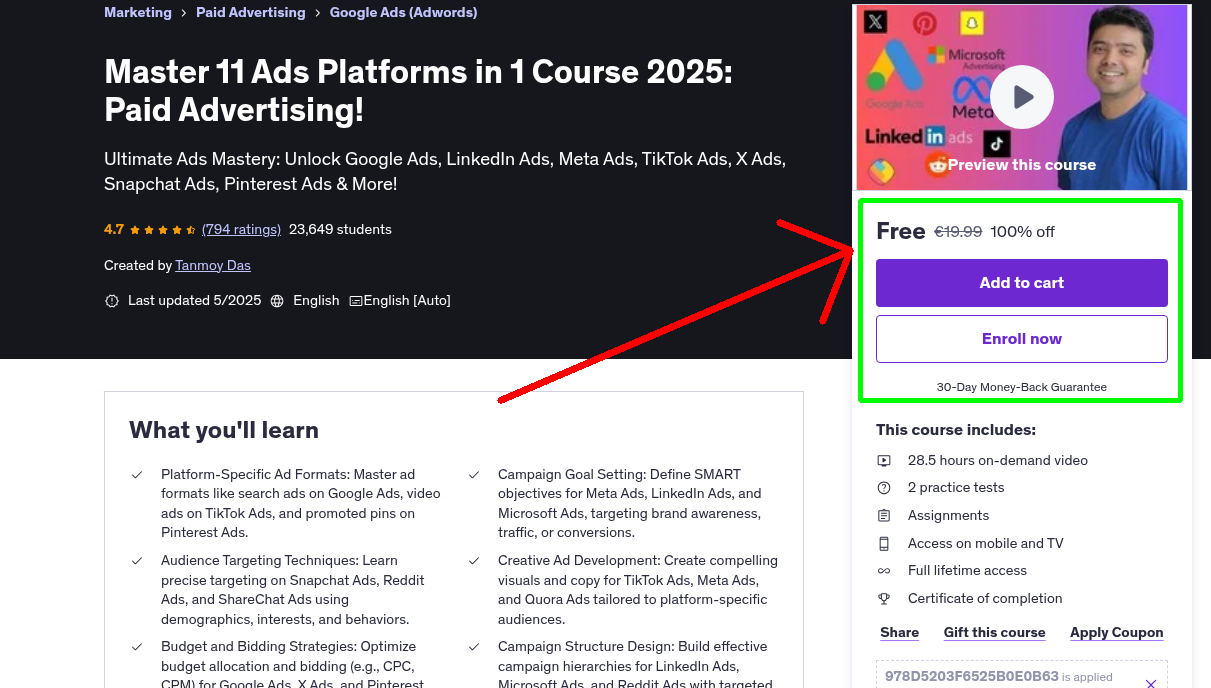Click the English [Auto] captions text
Screen dimensions: 1211x688
407,300
